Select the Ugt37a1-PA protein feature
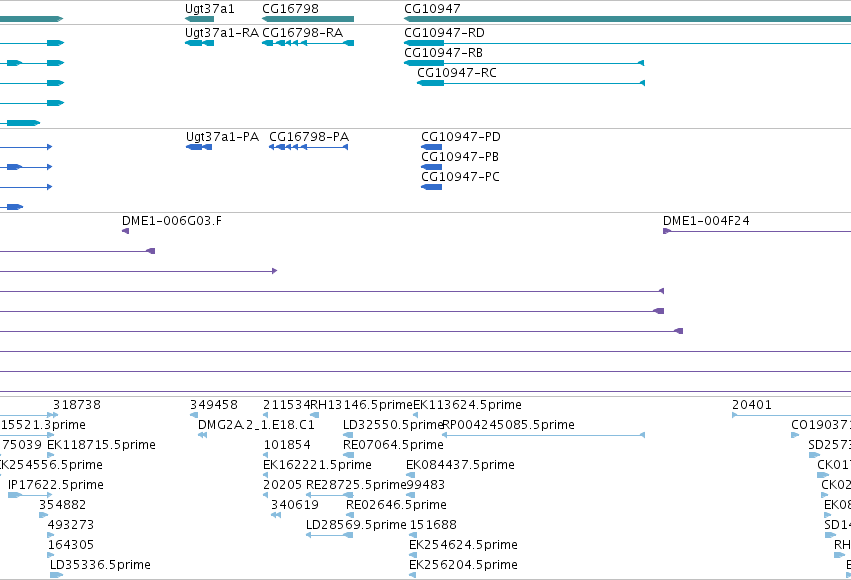Viewport: 851px width, 580px height. [x=199, y=147]
